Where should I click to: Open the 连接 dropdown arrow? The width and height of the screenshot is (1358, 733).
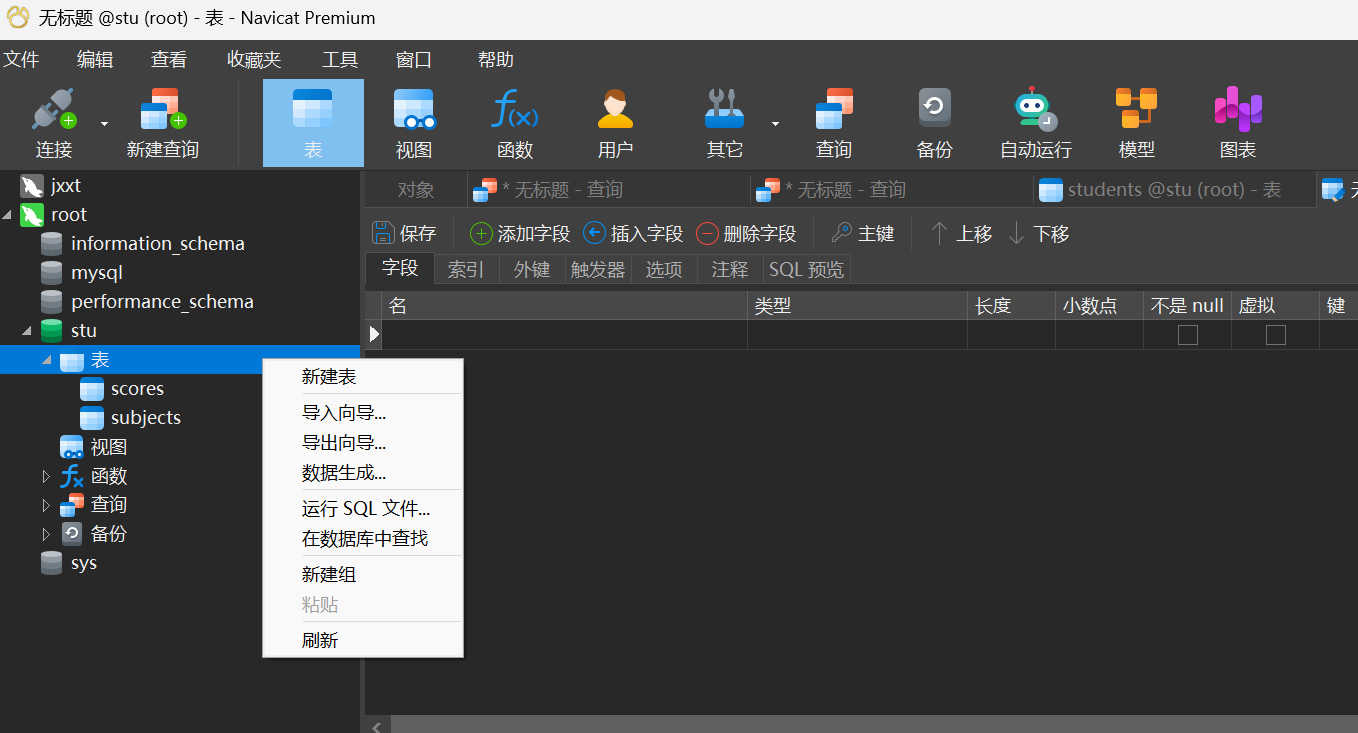pyautogui.click(x=104, y=123)
